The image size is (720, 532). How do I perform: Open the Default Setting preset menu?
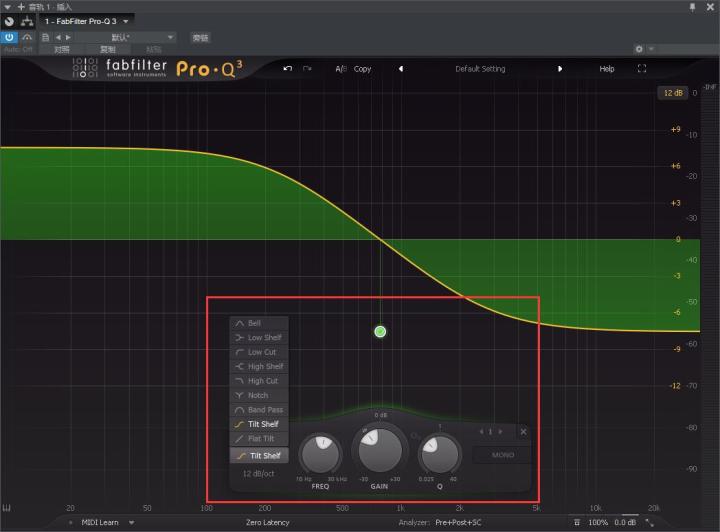(480, 69)
